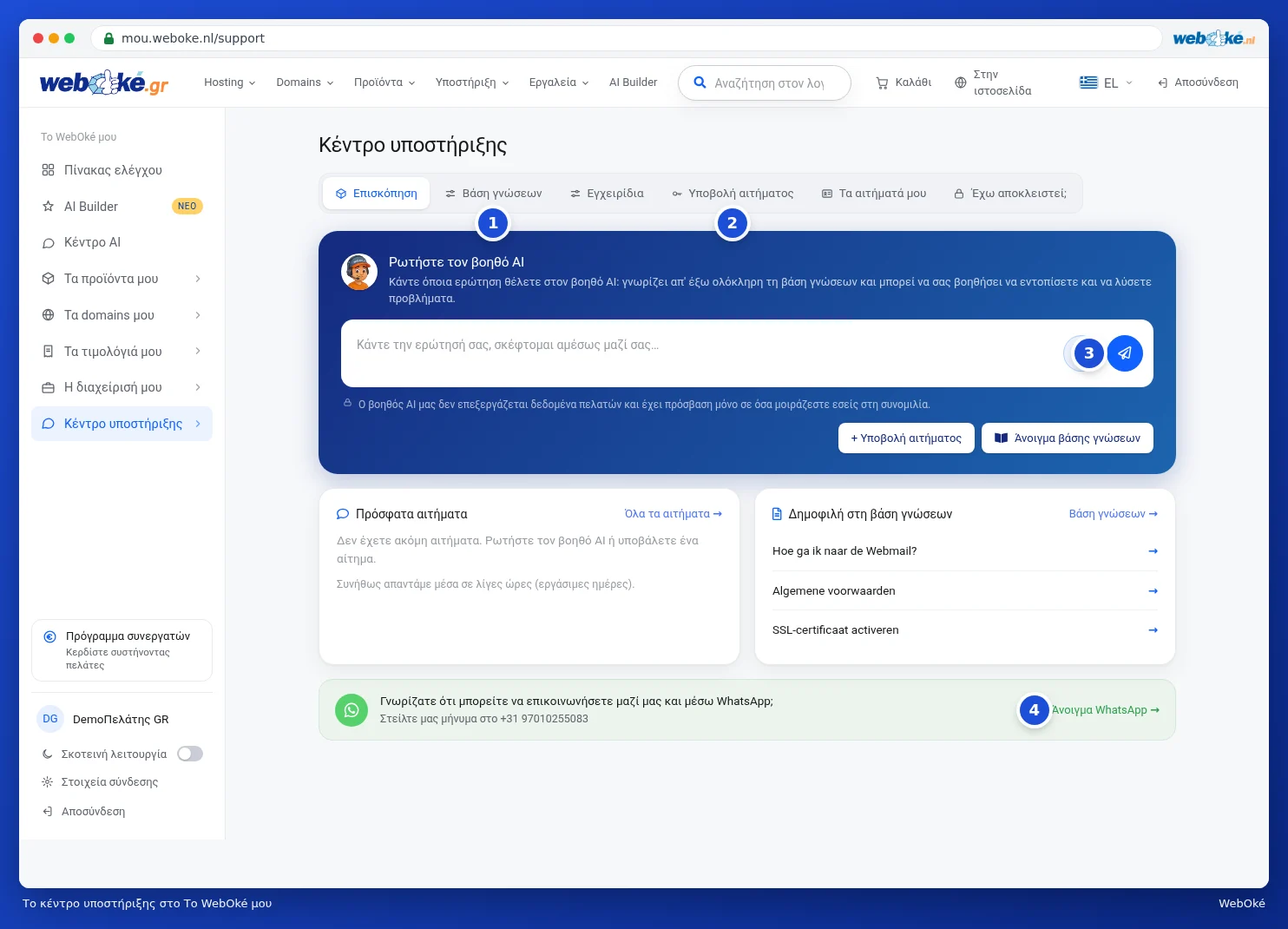Open the Τα αιτήματά μου tab
The image size is (1288, 929).
coord(874,194)
